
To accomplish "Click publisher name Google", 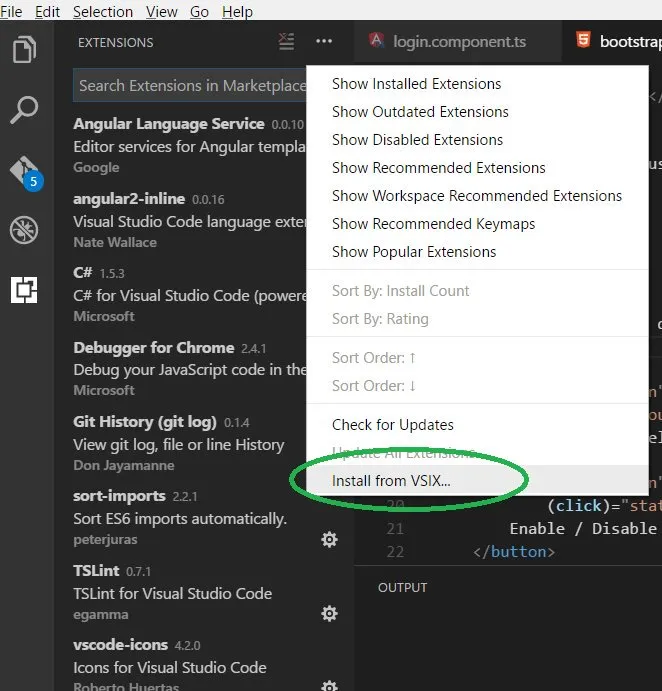I will 97,167.
